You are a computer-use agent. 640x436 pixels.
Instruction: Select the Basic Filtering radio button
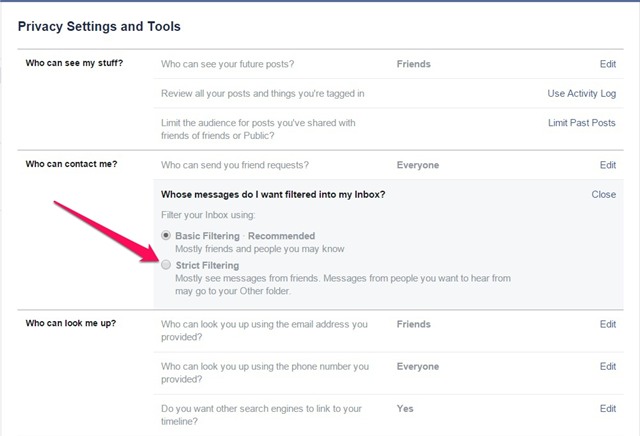(166, 235)
